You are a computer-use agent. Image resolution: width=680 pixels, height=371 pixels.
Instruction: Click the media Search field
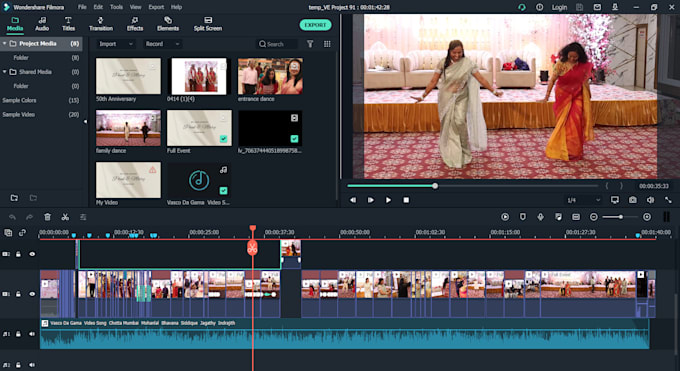[x=278, y=44]
